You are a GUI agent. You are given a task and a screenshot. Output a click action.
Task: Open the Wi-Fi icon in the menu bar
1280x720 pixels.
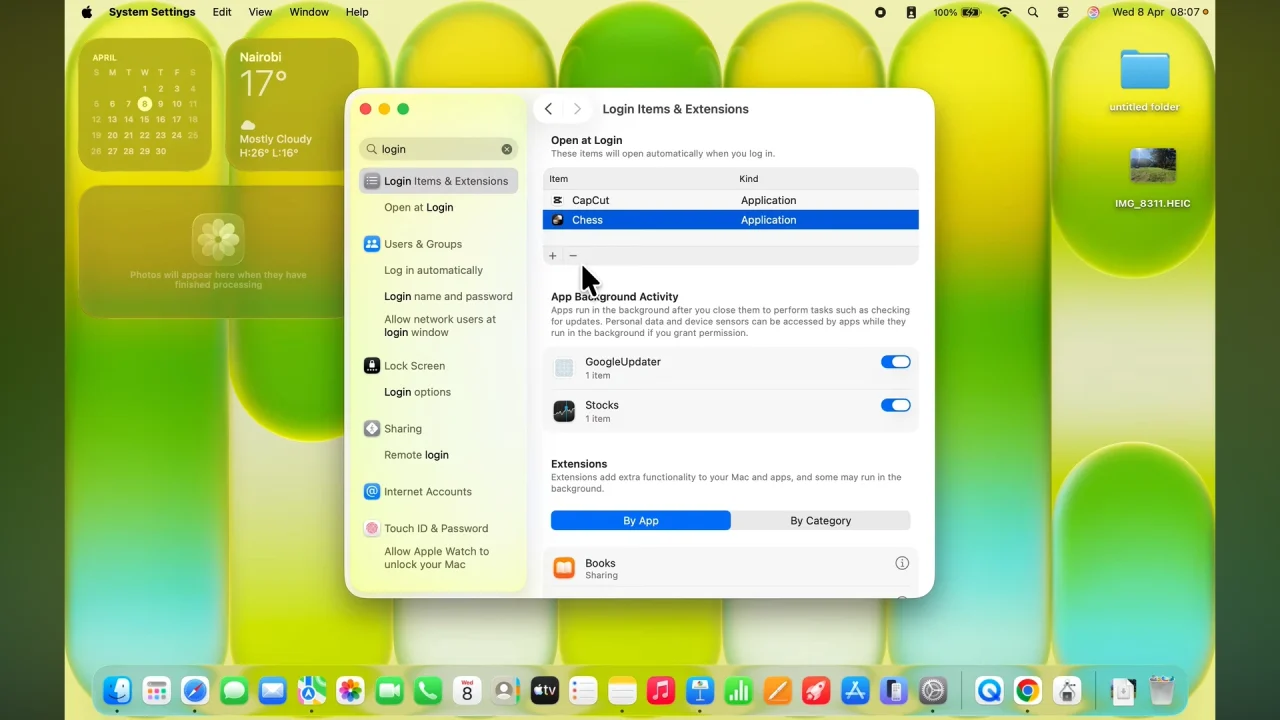pyautogui.click(x=1004, y=12)
